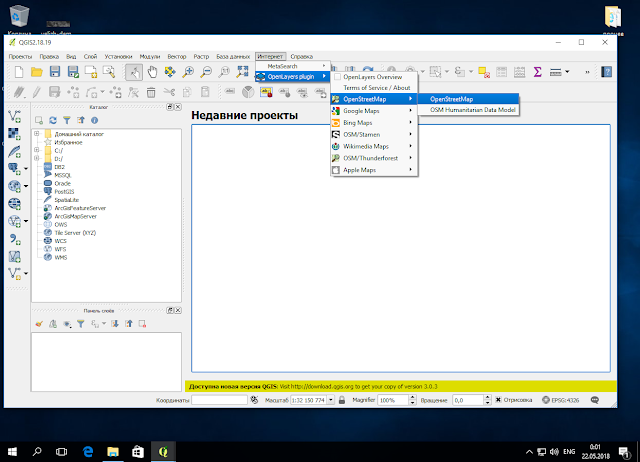This screenshot has height=462, width=640.
Task: Click the Zoom to Native Resolution icon
Action: coord(224,72)
